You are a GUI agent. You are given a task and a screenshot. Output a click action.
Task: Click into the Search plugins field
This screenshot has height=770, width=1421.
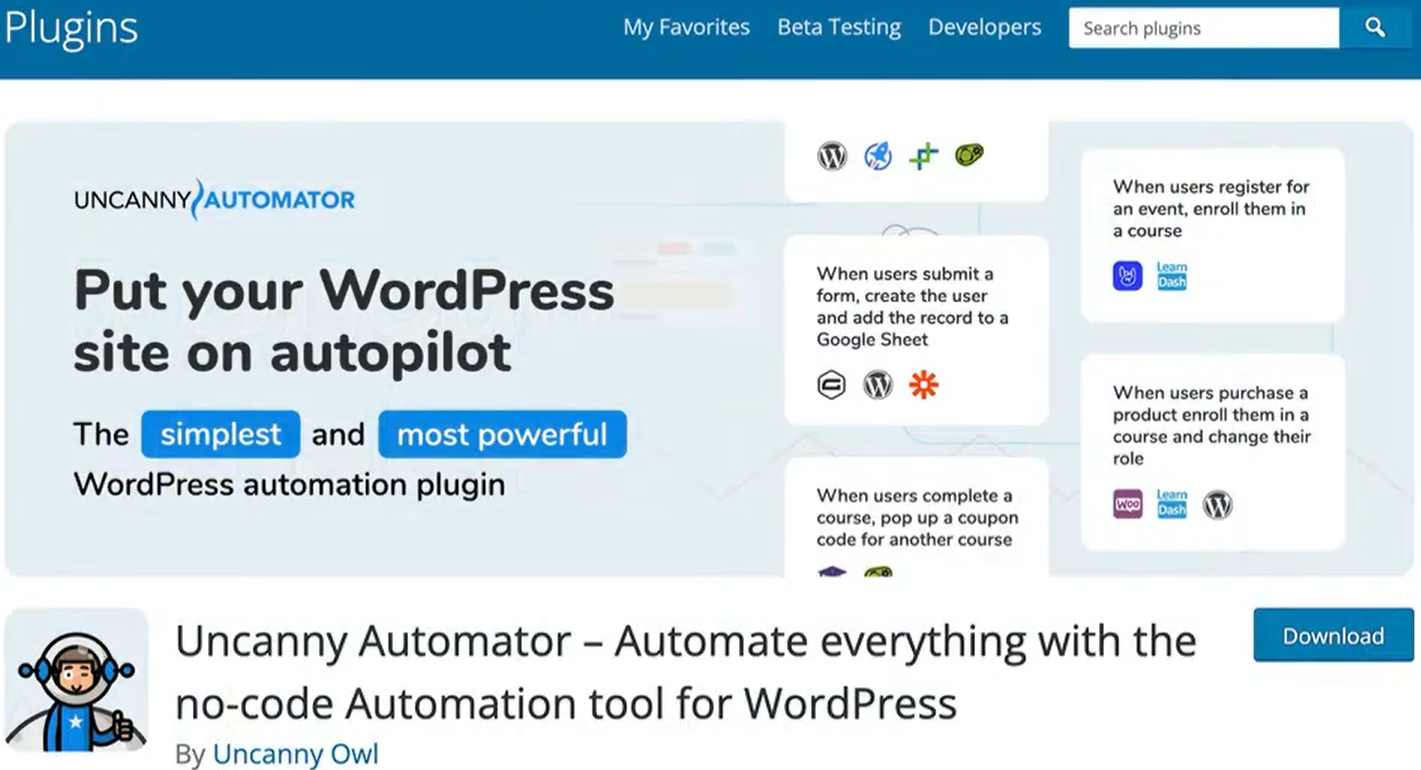tap(1204, 28)
